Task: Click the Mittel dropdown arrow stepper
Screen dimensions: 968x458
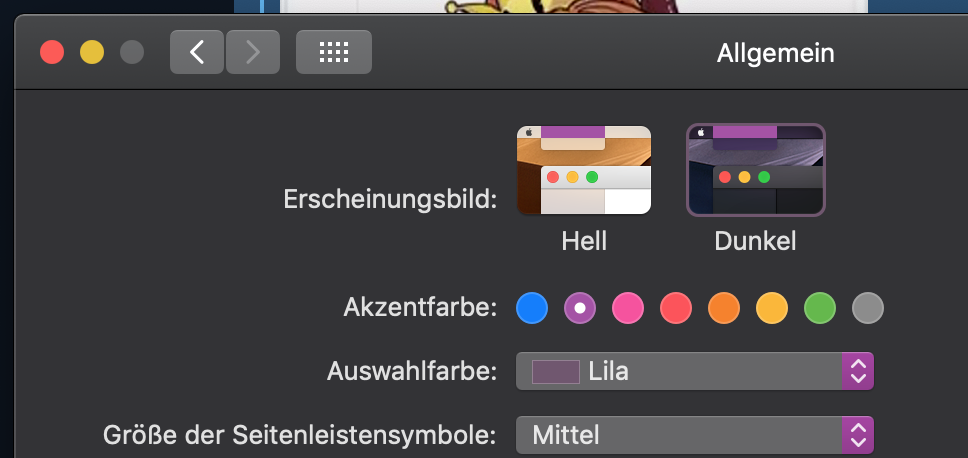Action: pos(858,435)
